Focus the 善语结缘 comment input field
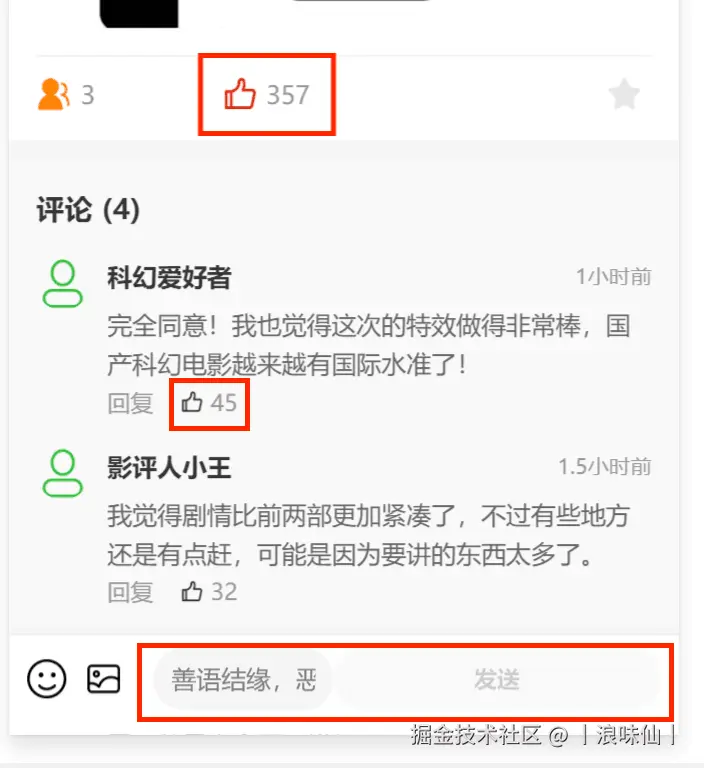The width and height of the screenshot is (704, 768). [x=243, y=680]
